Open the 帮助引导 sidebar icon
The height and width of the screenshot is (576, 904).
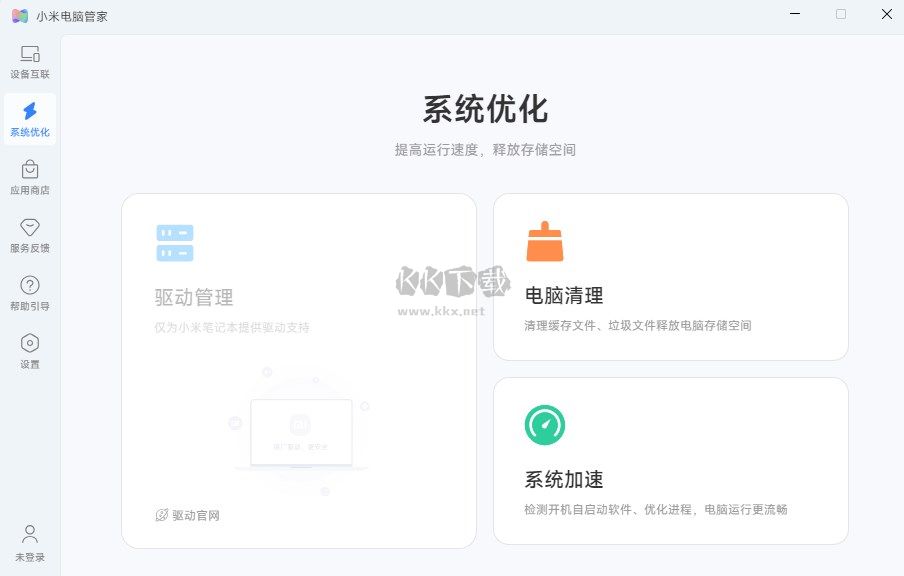[29, 287]
